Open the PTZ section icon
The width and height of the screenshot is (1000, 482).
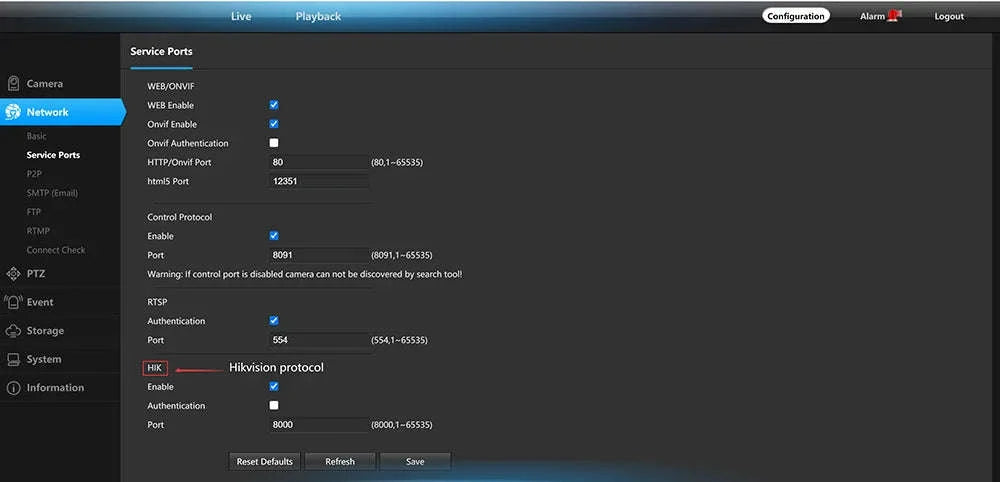coord(13,274)
